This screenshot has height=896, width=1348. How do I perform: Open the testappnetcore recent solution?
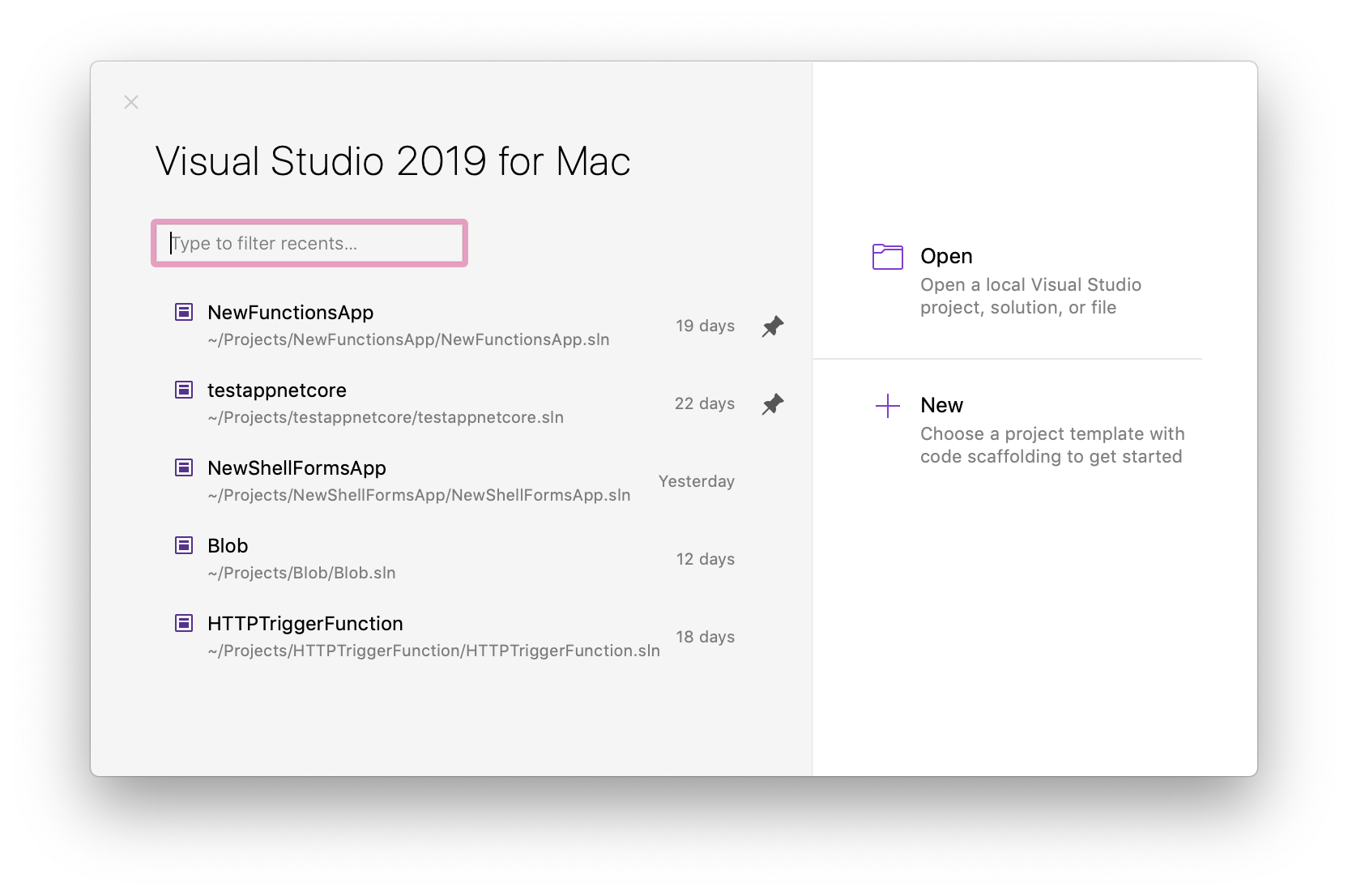276,390
